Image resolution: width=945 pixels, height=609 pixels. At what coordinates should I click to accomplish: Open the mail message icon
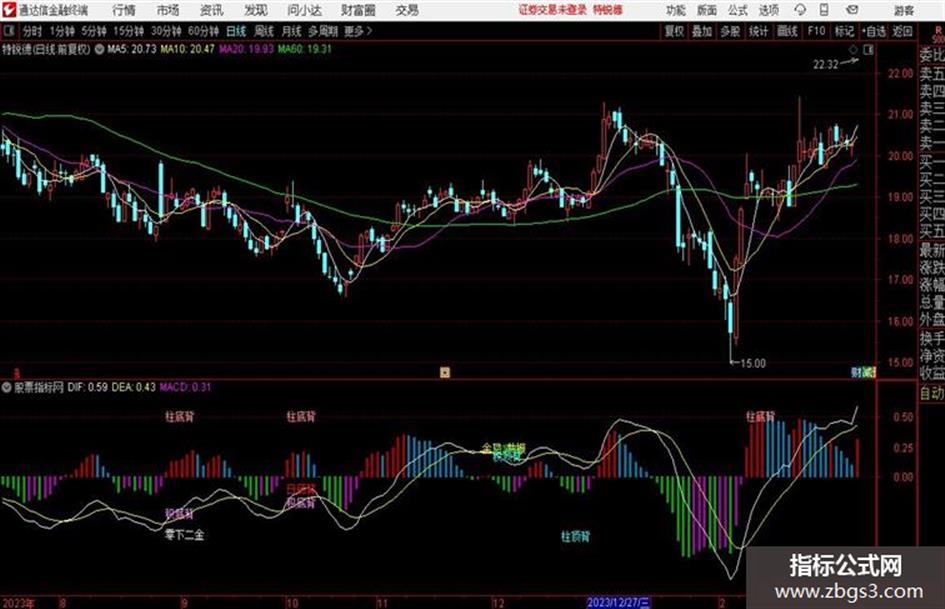tap(852, 10)
